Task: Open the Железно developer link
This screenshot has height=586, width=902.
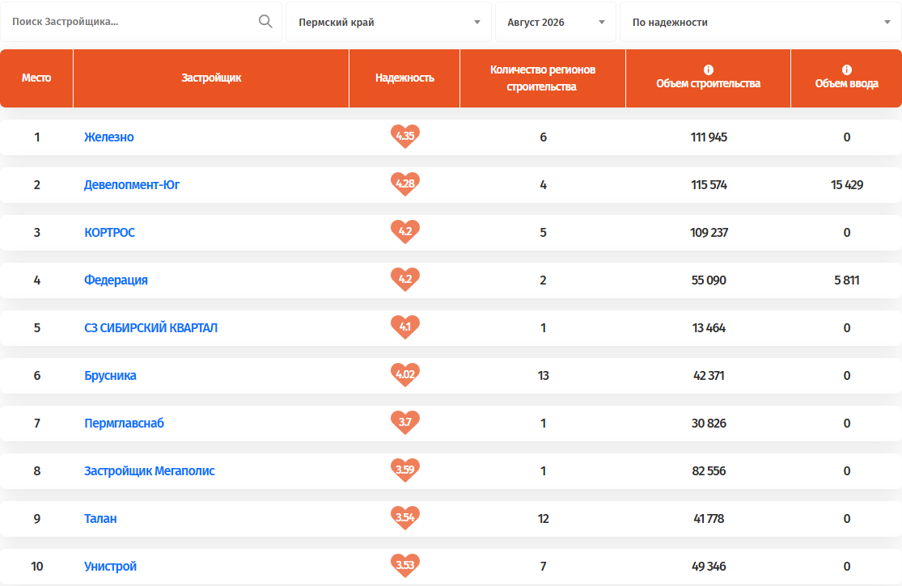Action: pyautogui.click(x=109, y=137)
